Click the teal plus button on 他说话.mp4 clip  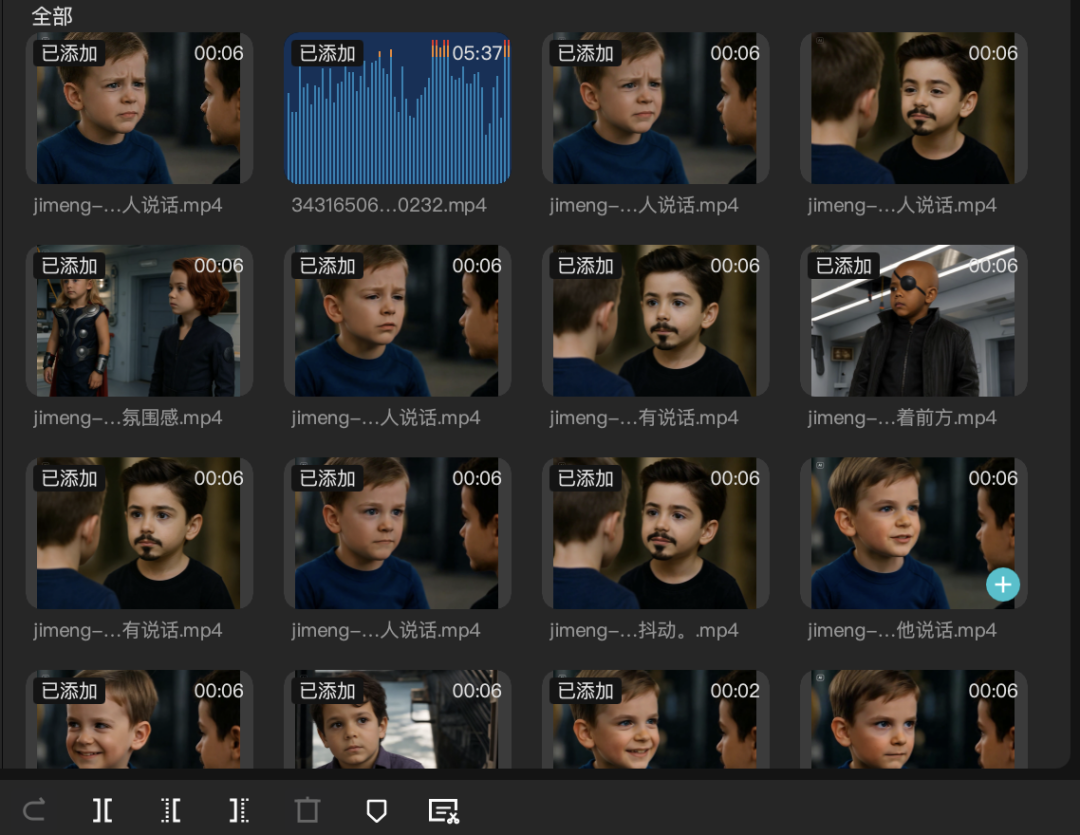(1002, 585)
